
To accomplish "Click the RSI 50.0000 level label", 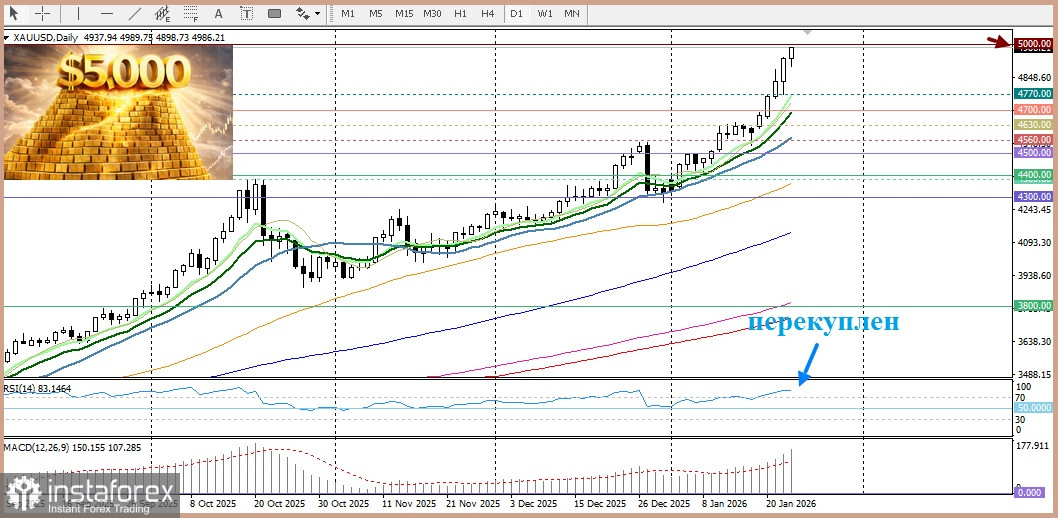I will 1035,408.
